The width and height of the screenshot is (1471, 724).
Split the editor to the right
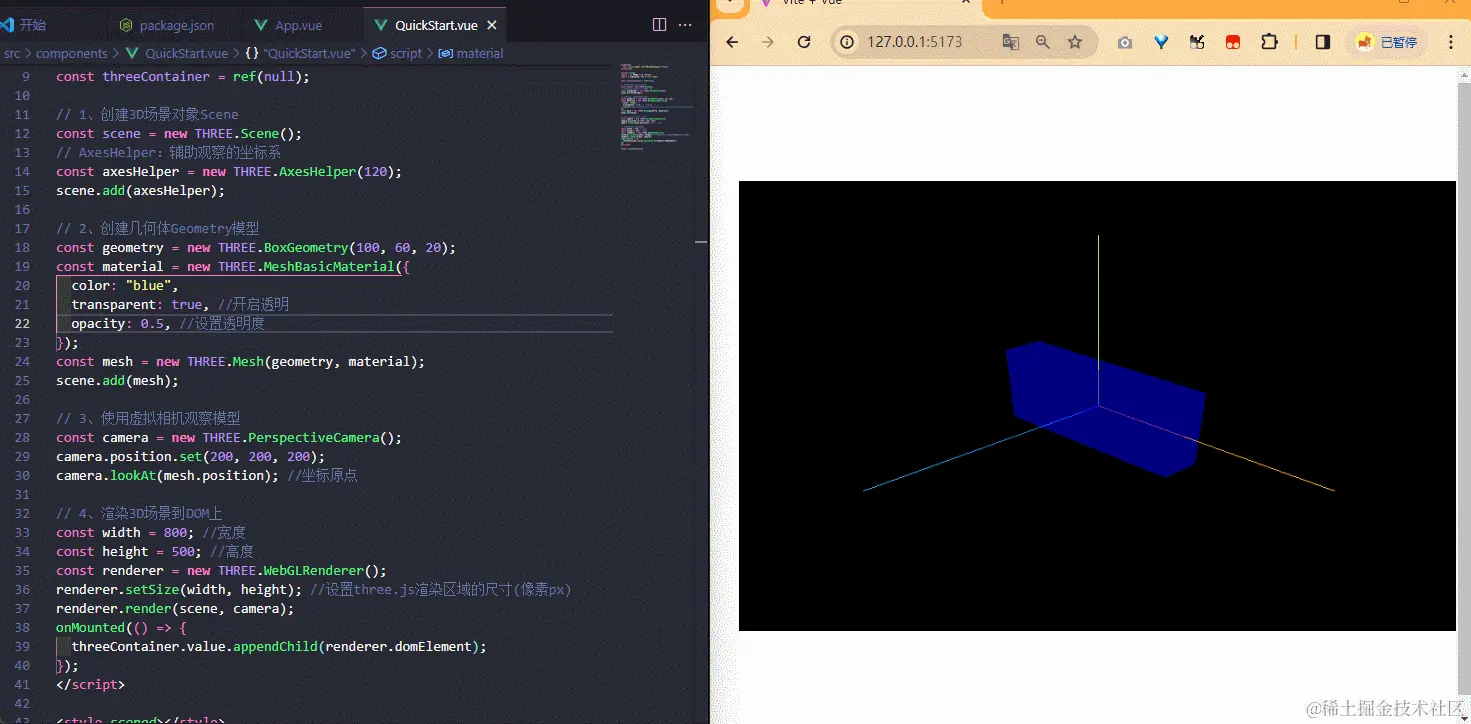[659, 25]
